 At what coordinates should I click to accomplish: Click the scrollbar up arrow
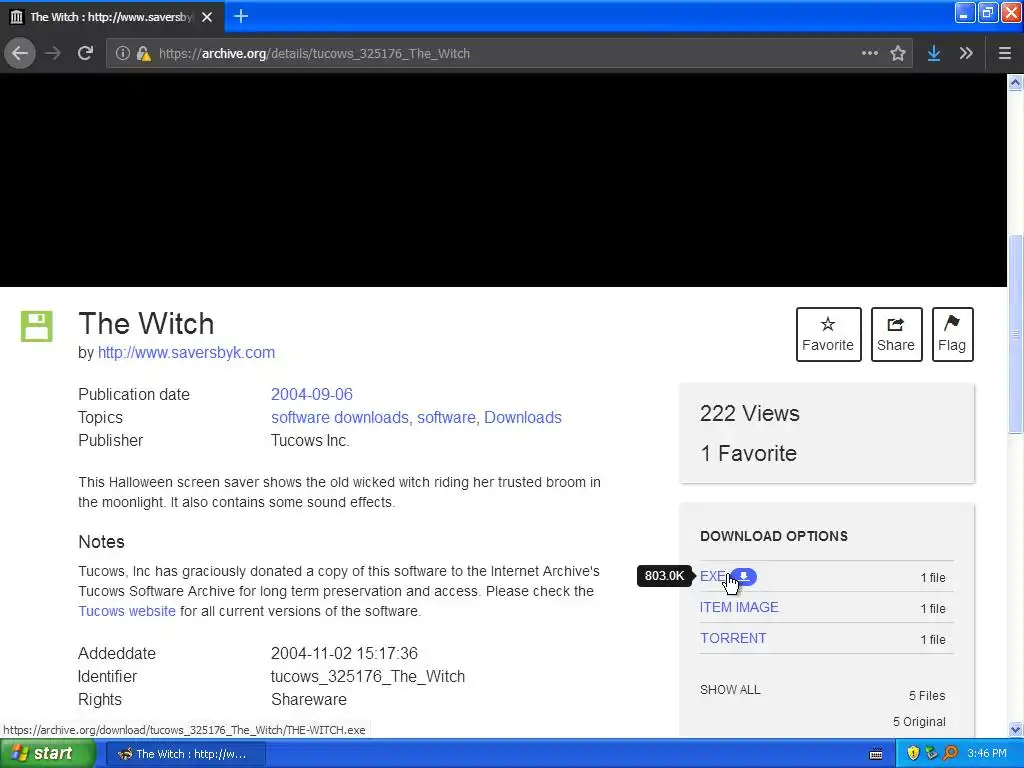(x=1016, y=83)
